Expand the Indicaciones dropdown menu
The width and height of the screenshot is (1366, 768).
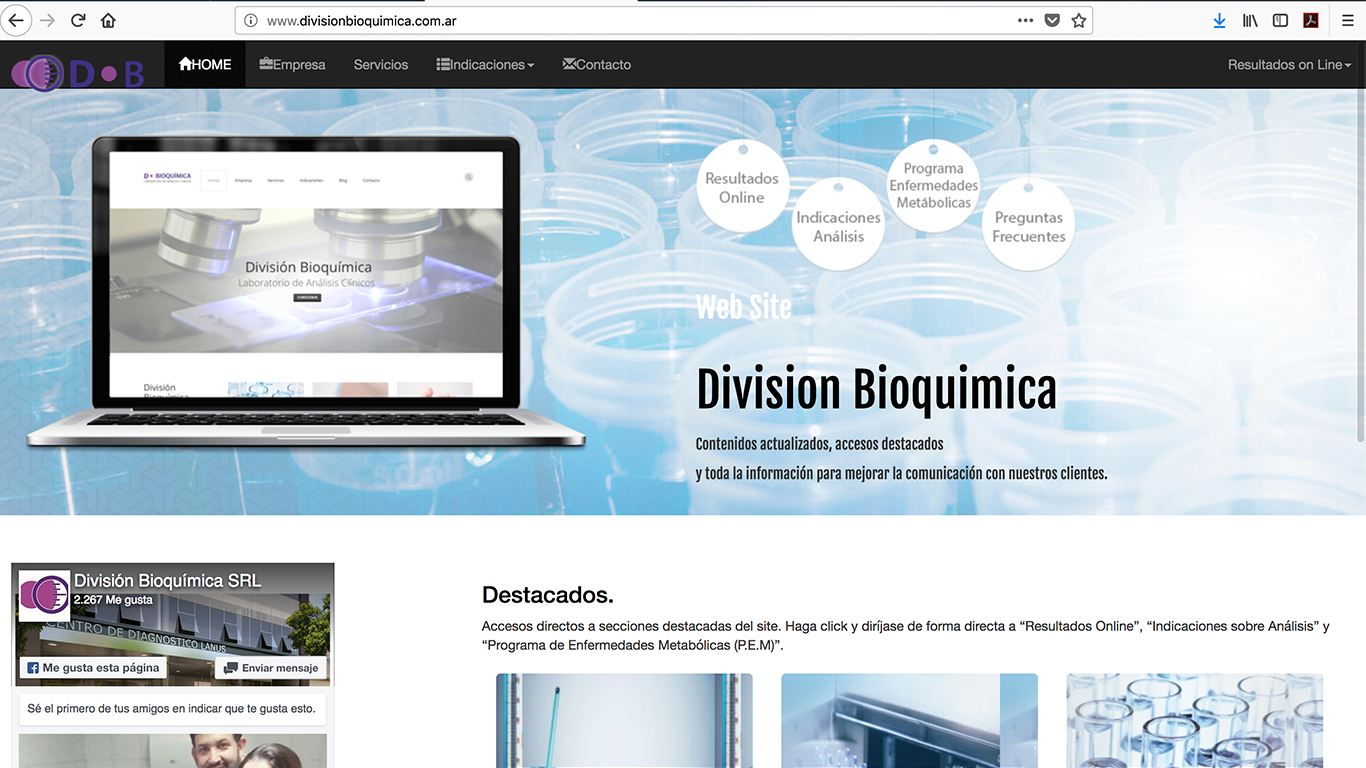[x=485, y=65]
